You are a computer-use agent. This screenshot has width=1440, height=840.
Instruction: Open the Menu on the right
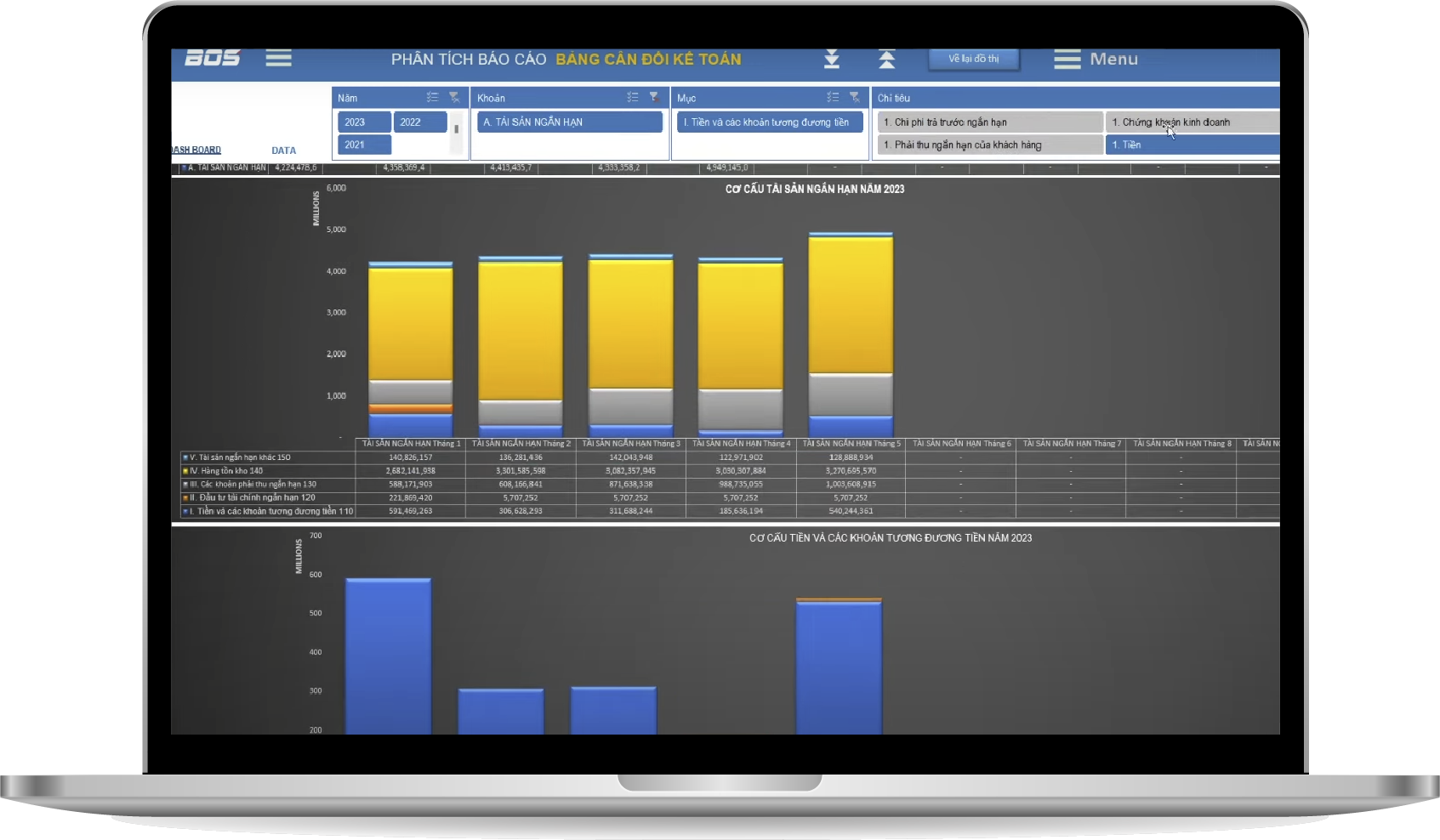1096,59
